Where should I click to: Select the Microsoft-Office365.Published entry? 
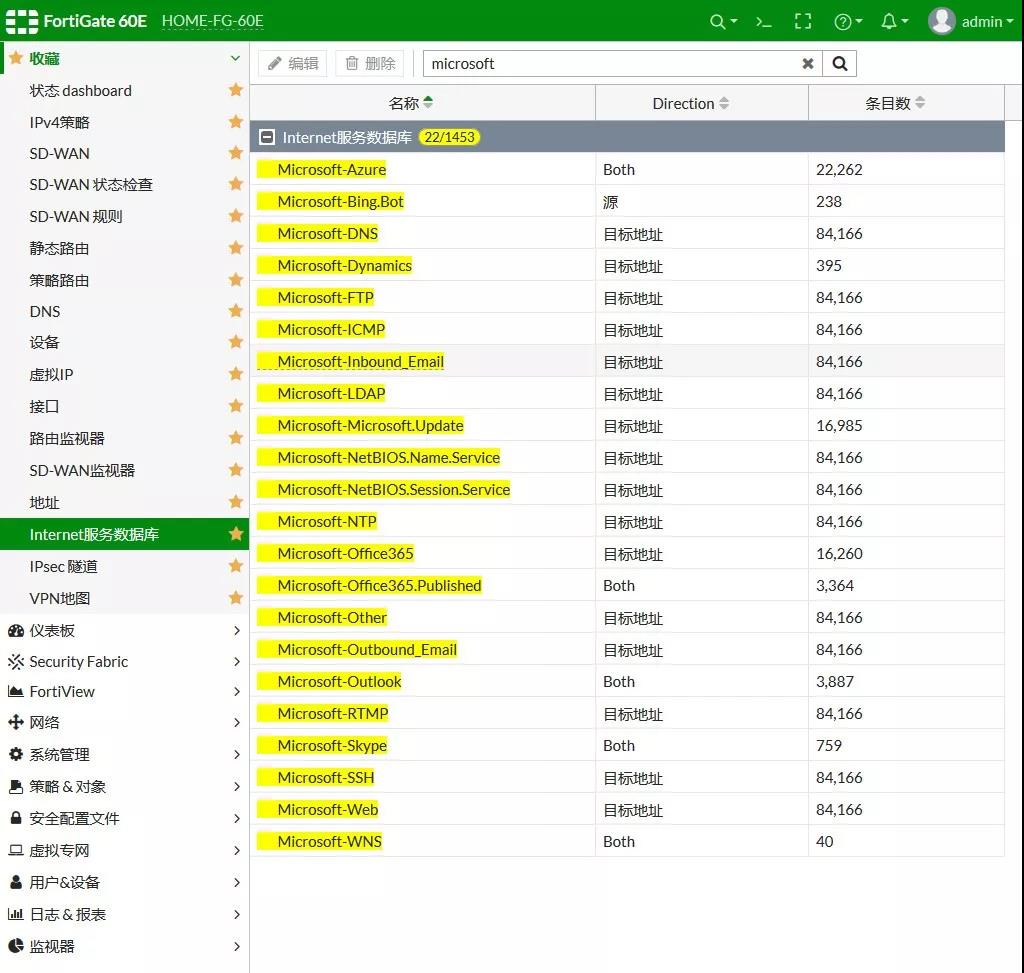pyautogui.click(x=627, y=585)
